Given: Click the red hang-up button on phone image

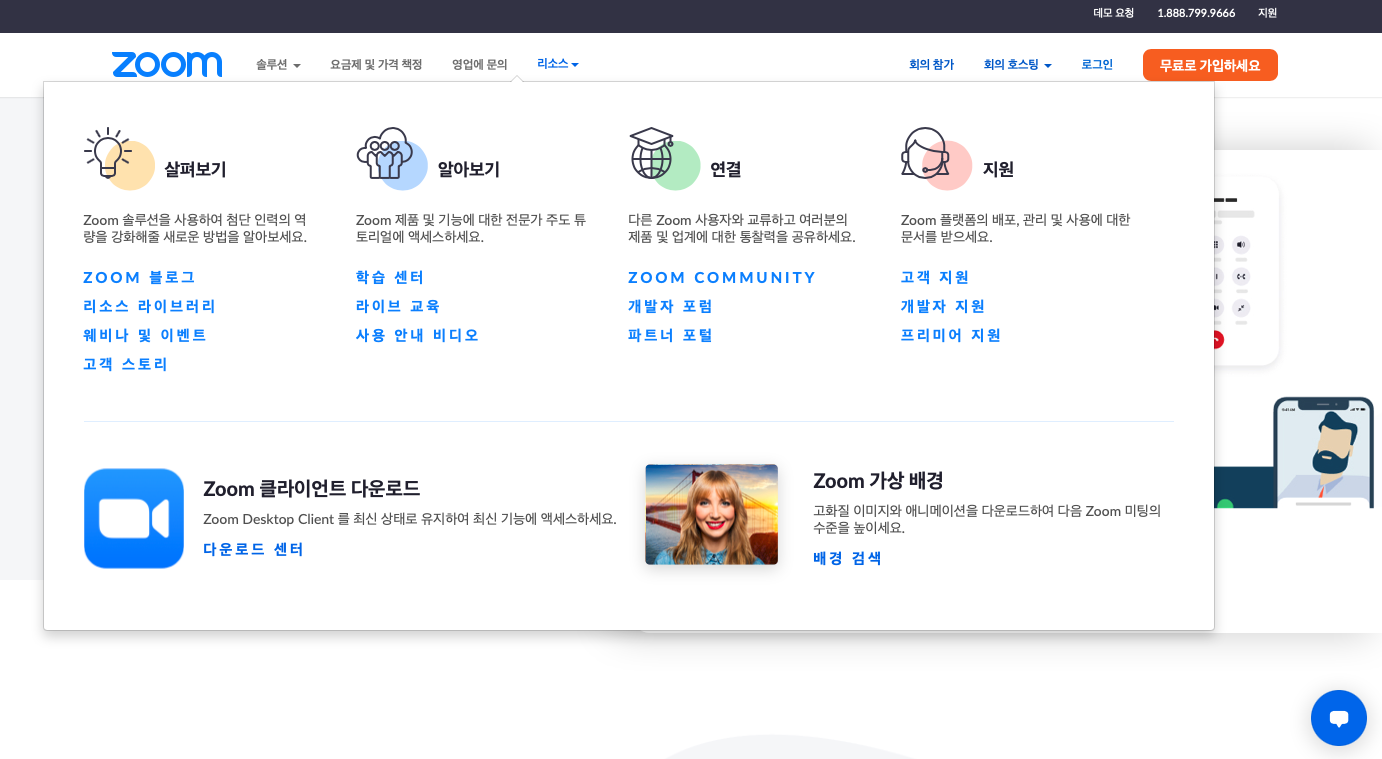Looking at the screenshot, I should pyautogui.click(x=1217, y=339).
